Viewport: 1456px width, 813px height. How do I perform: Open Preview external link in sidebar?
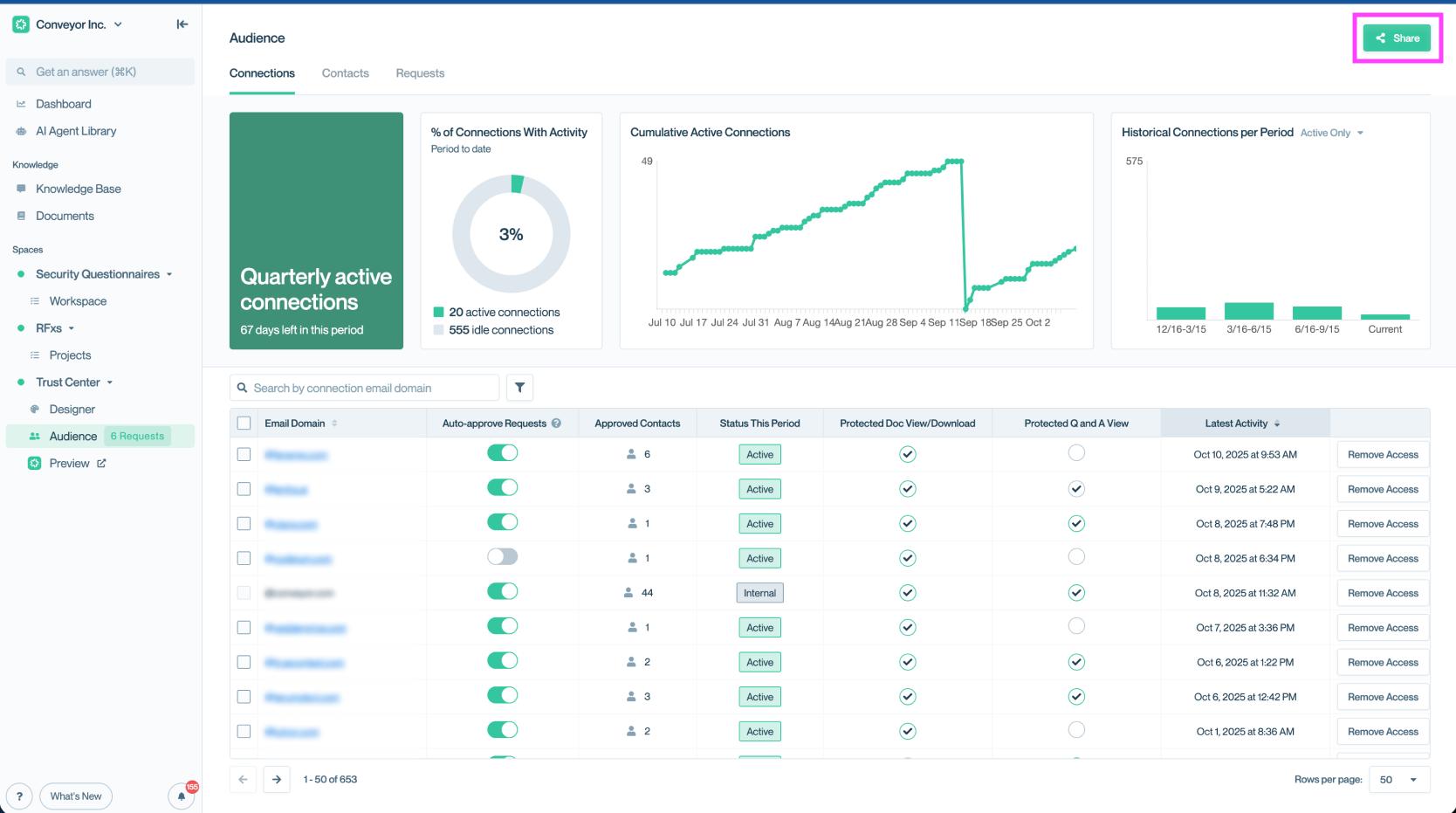pyautogui.click(x=70, y=464)
